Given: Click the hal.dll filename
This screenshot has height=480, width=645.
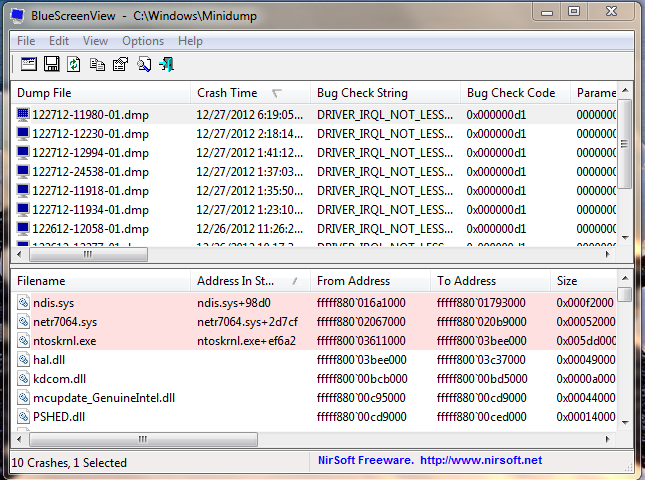Looking at the screenshot, I should click(x=49, y=360).
